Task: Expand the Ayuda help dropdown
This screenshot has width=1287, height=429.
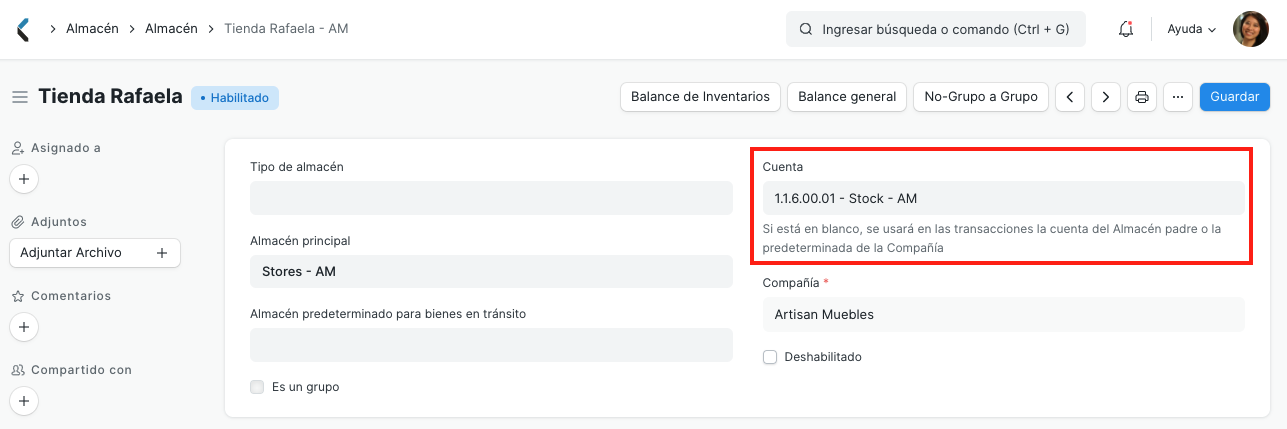Action: [x=1191, y=29]
